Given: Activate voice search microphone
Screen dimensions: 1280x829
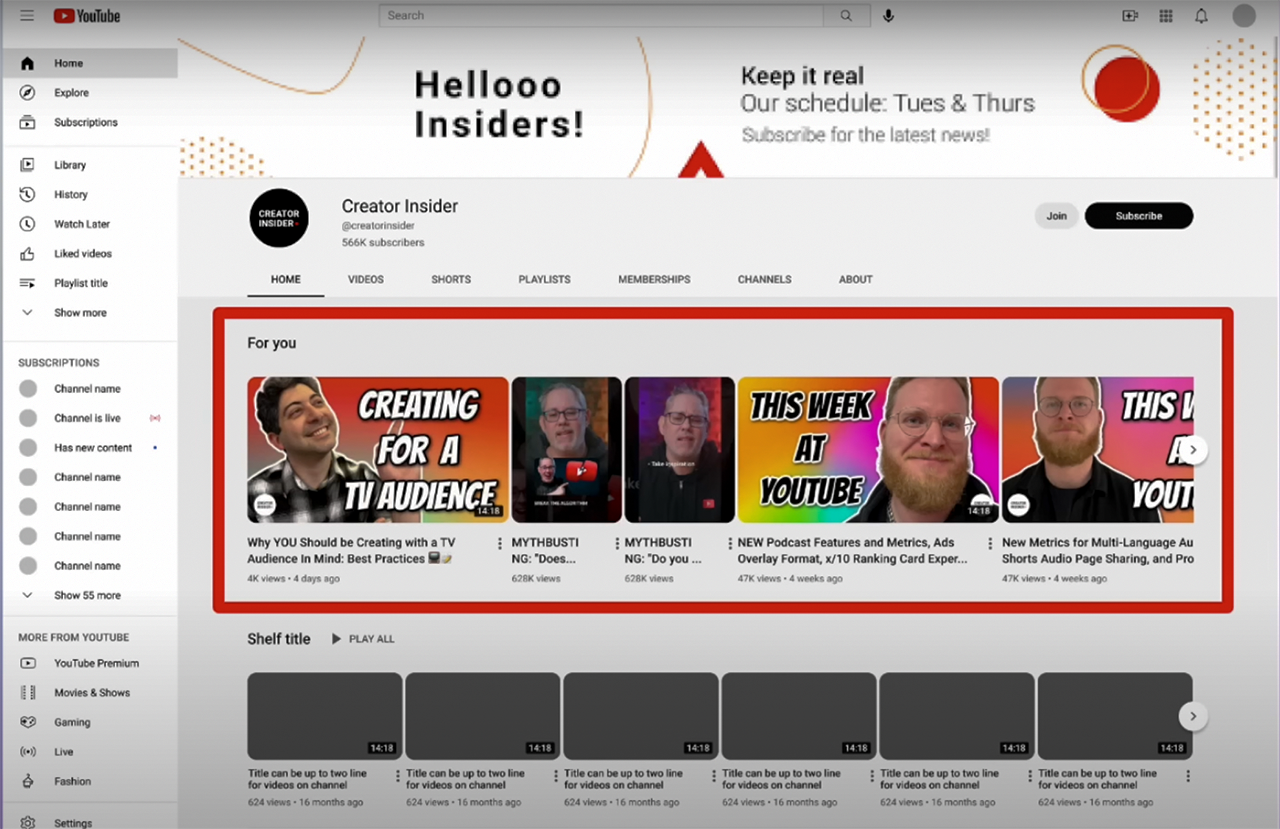Looking at the screenshot, I should (888, 16).
